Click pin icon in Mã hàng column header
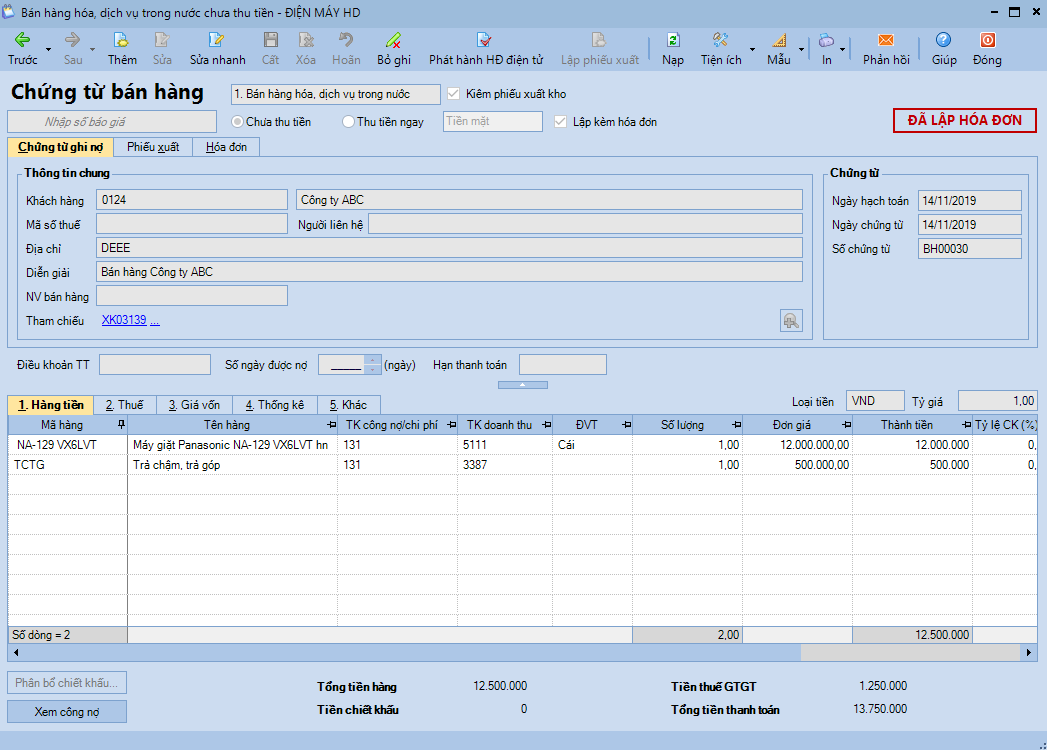1047x750 pixels. point(121,425)
